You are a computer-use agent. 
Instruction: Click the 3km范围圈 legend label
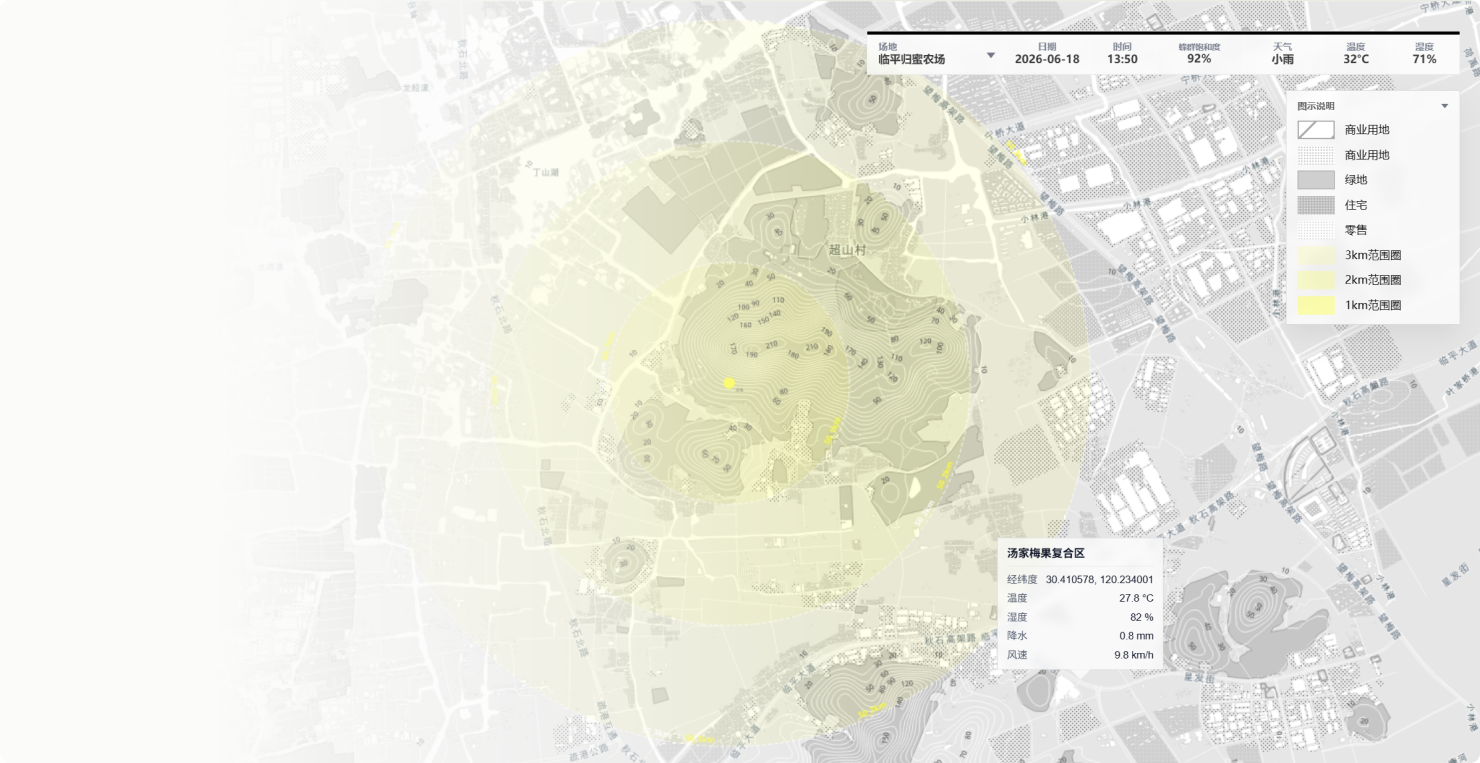(1373, 255)
